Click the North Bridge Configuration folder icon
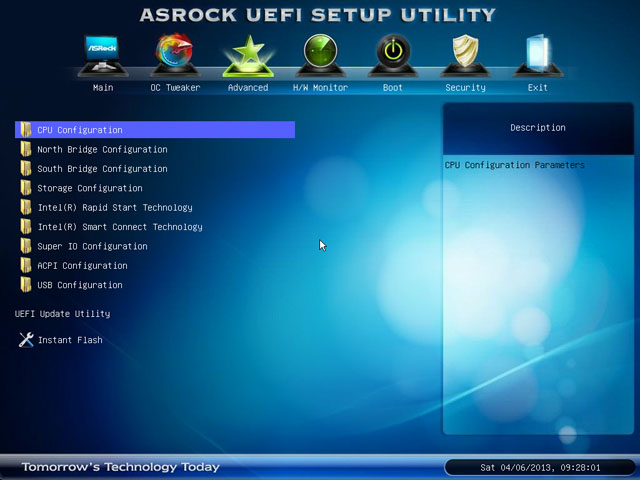 [26, 149]
